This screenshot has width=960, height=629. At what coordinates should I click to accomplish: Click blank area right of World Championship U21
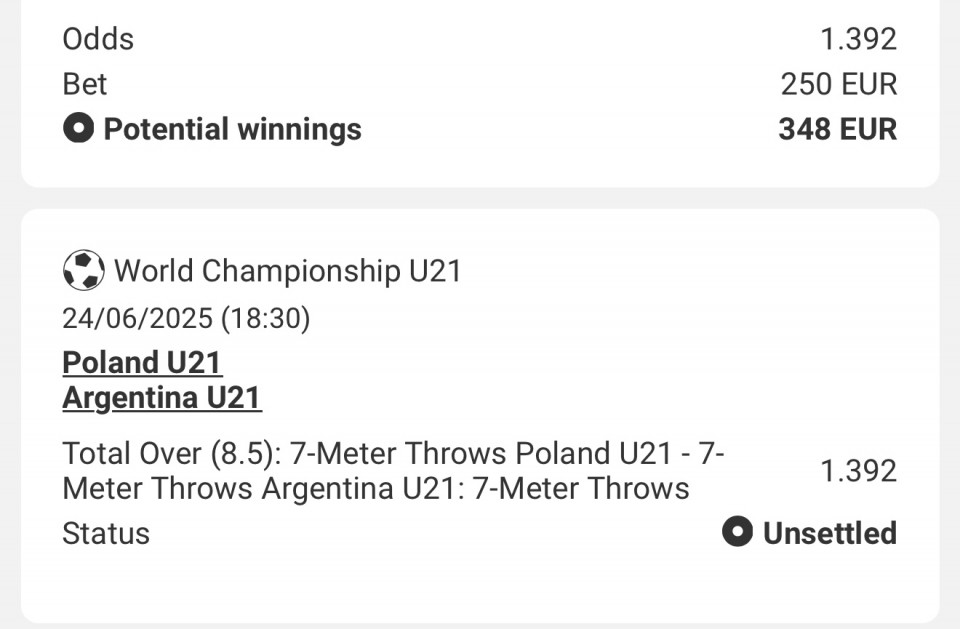[x=698, y=271]
